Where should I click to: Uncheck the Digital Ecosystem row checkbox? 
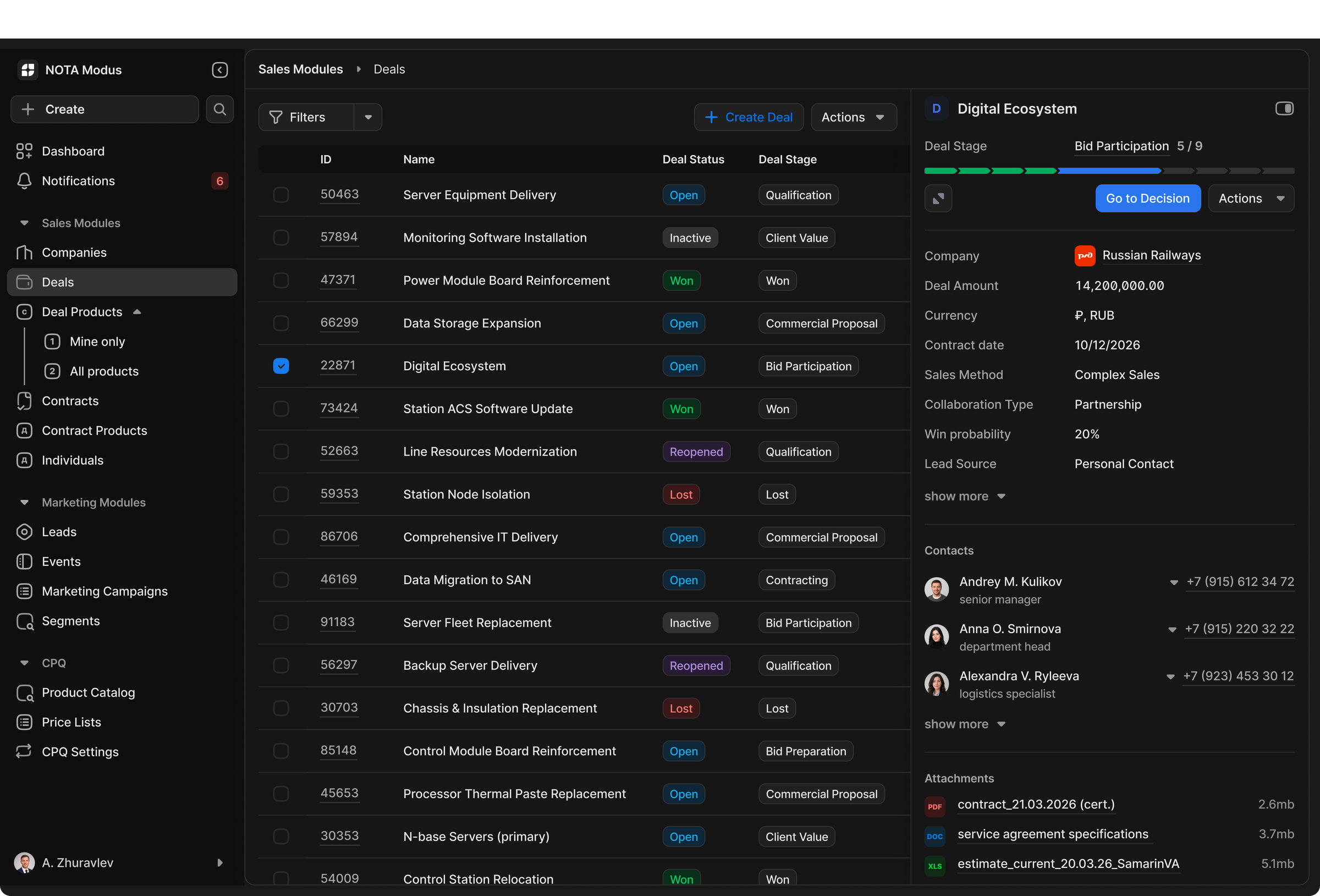[280, 366]
